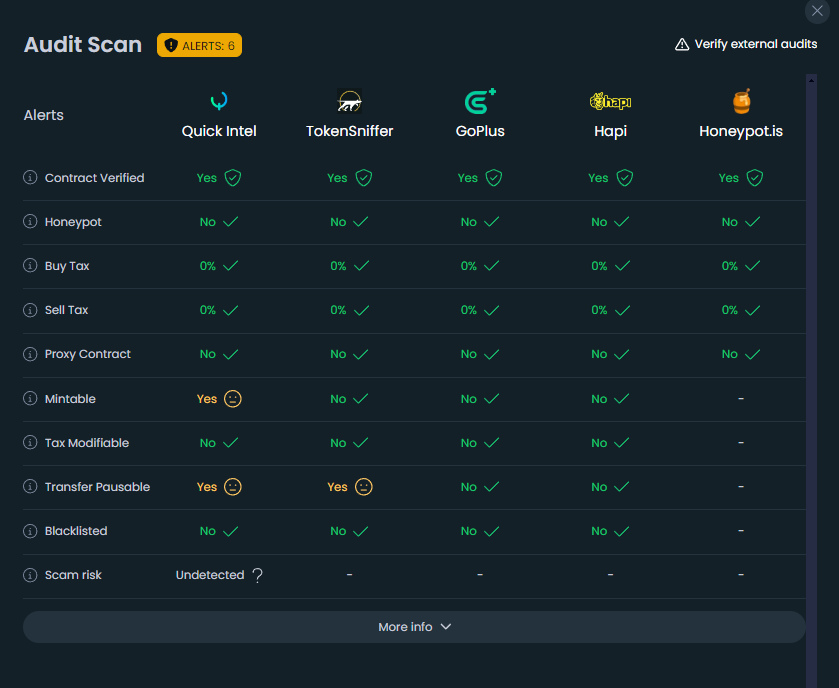Click the Scam risk row label
Image resolution: width=839 pixels, height=688 pixels.
pyautogui.click(x=73, y=575)
